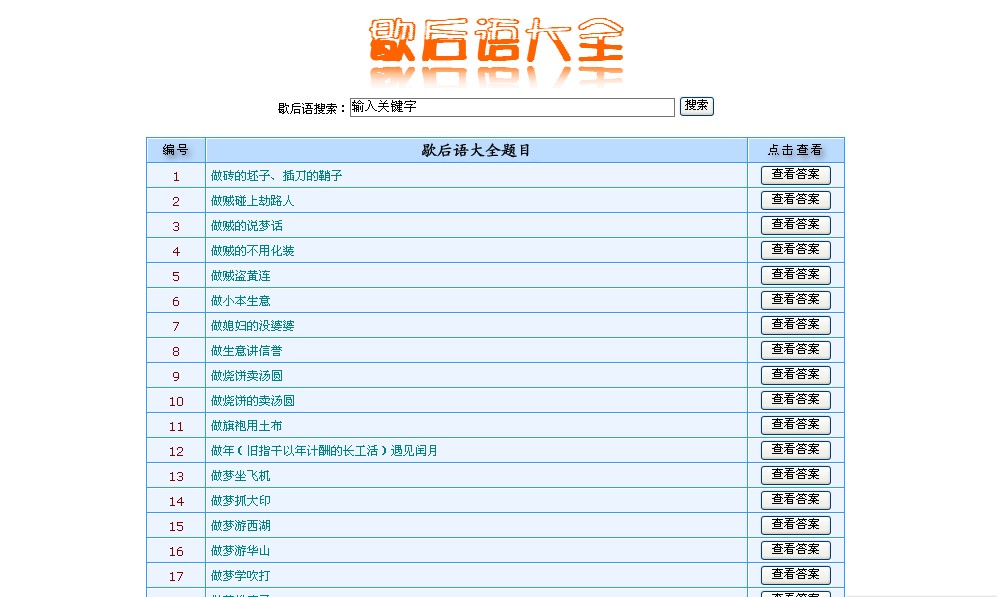
Task: Open the link 做砖的坯子、插刀的鞘子
Action: click(x=277, y=175)
